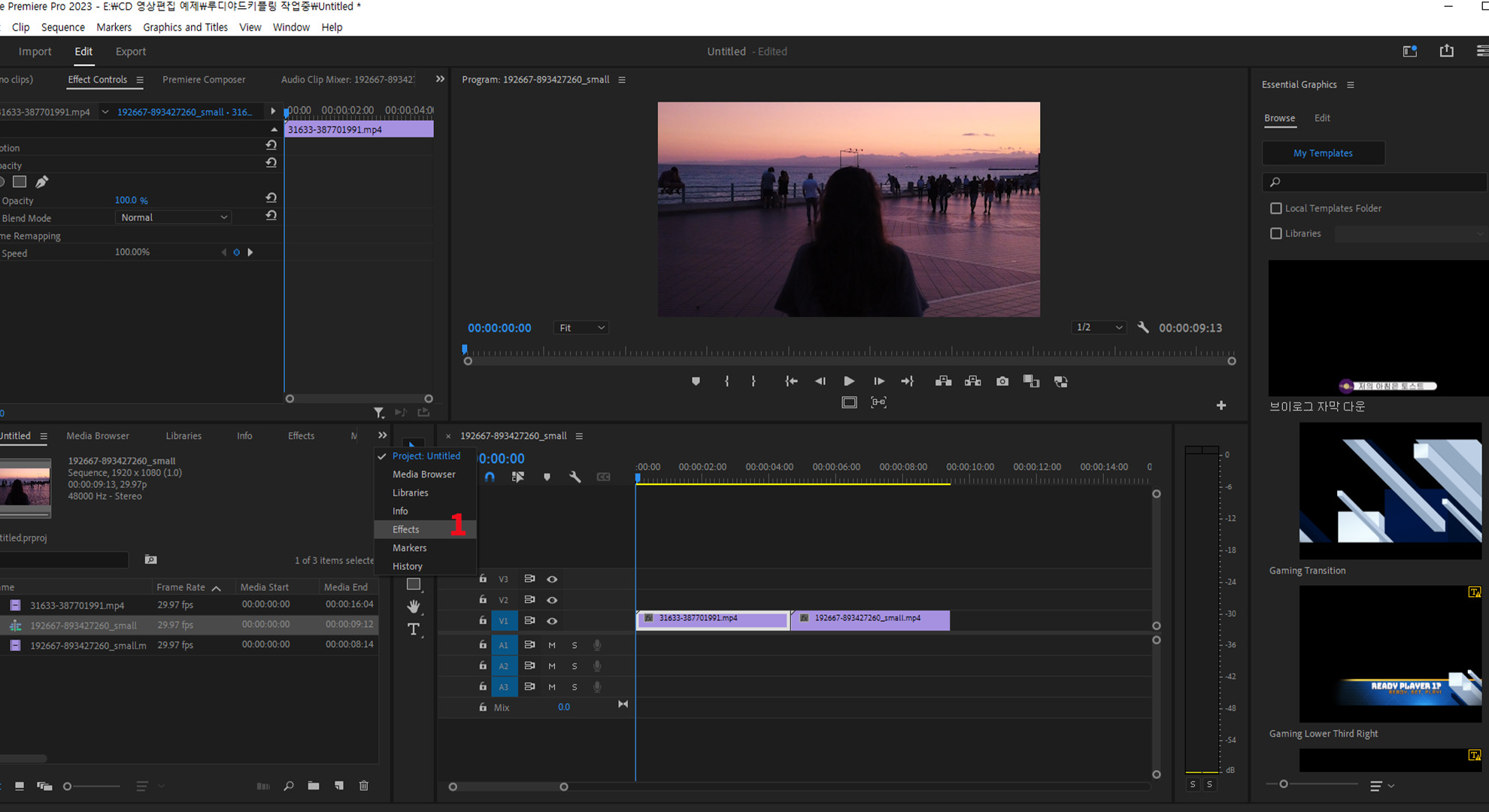1489x812 pixels.
Task: Click the Add Marker icon in Program monitor
Action: 696,381
